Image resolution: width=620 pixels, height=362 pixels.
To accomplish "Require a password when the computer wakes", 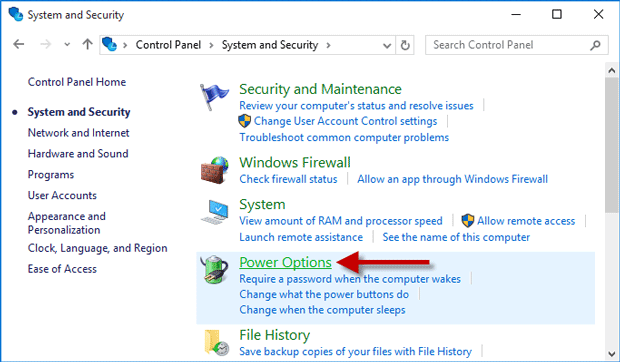I will pos(350,279).
